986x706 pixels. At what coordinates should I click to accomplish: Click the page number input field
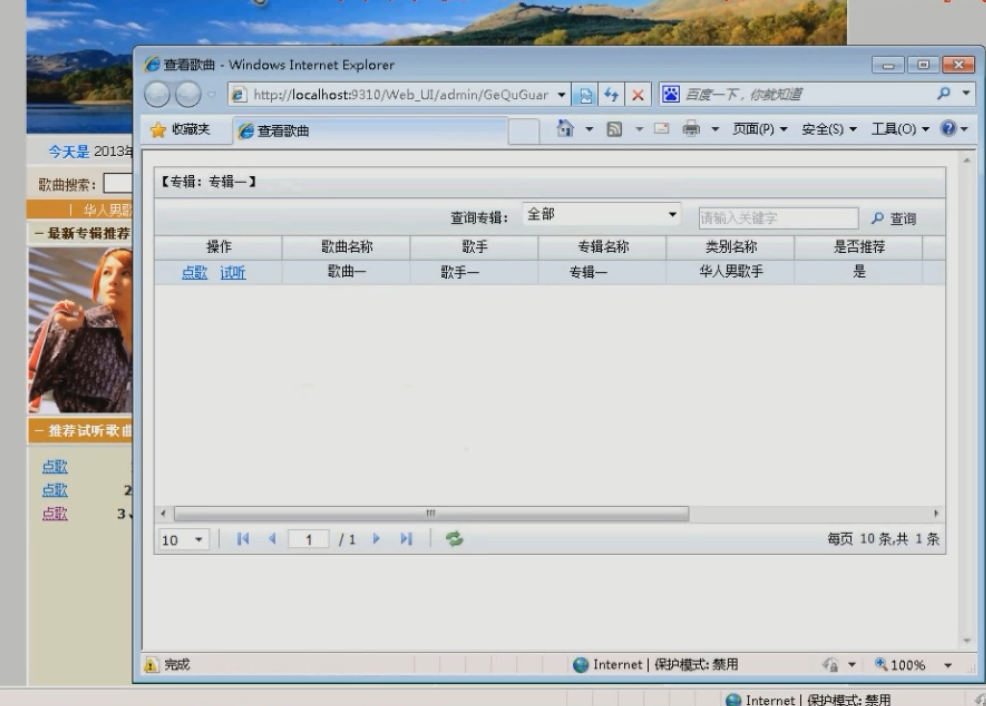(x=308, y=539)
